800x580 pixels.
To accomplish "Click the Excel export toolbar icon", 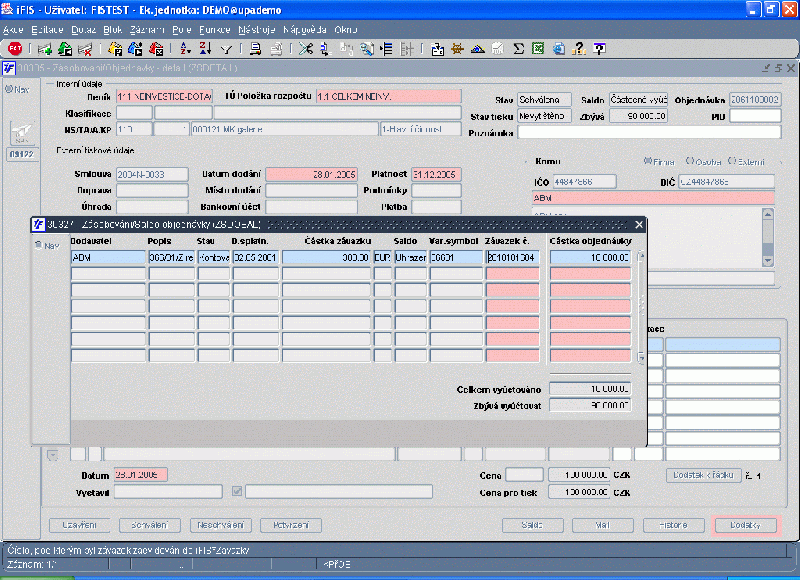I will (538, 48).
